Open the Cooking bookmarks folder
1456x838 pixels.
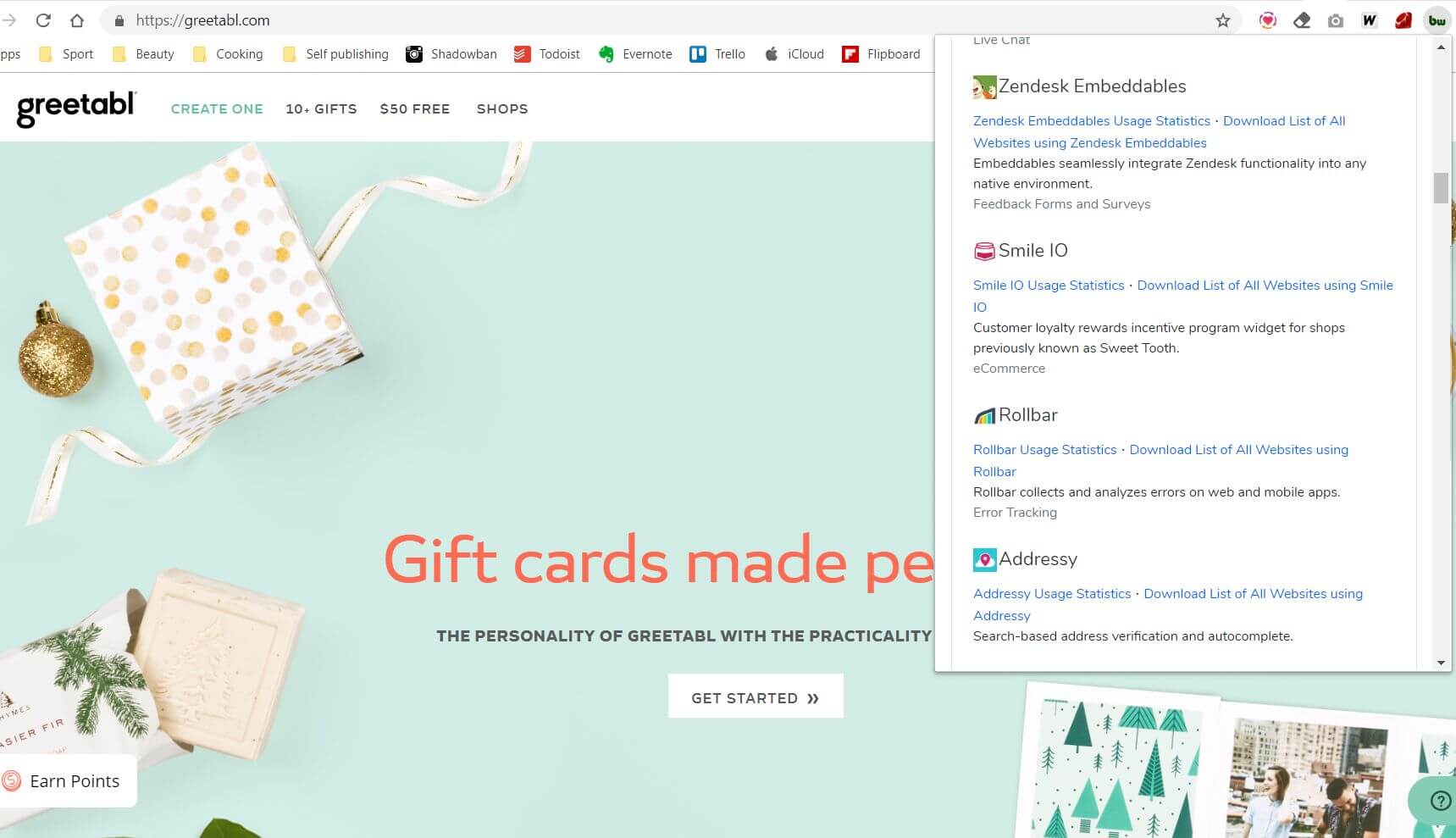[x=227, y=54]
